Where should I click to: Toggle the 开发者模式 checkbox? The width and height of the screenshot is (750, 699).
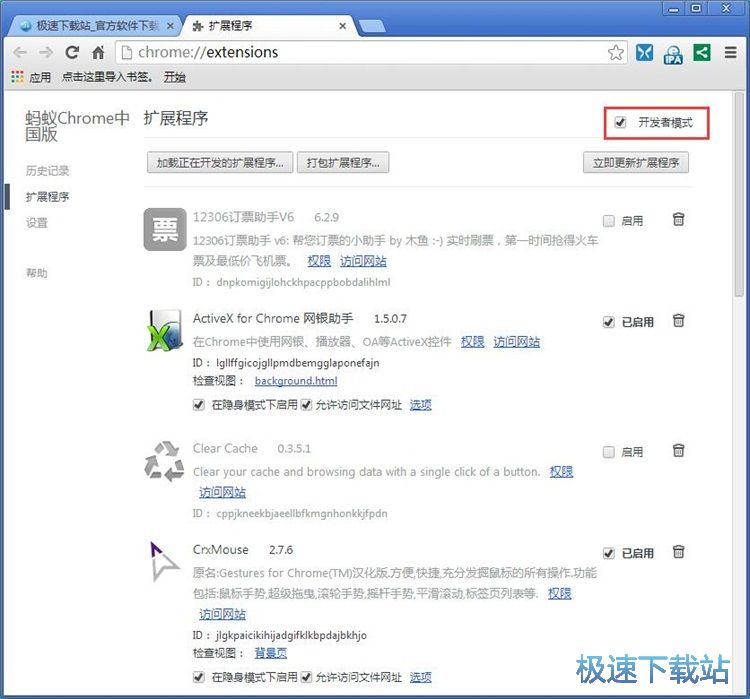[621, 122]
